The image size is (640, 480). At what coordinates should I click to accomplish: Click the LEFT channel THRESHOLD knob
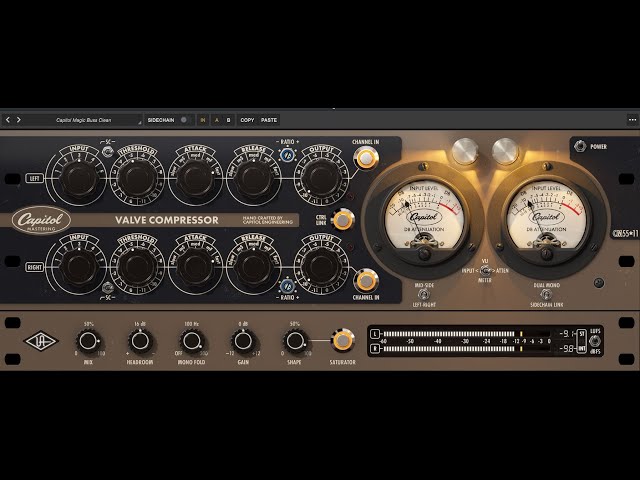[x=137, y=179]
